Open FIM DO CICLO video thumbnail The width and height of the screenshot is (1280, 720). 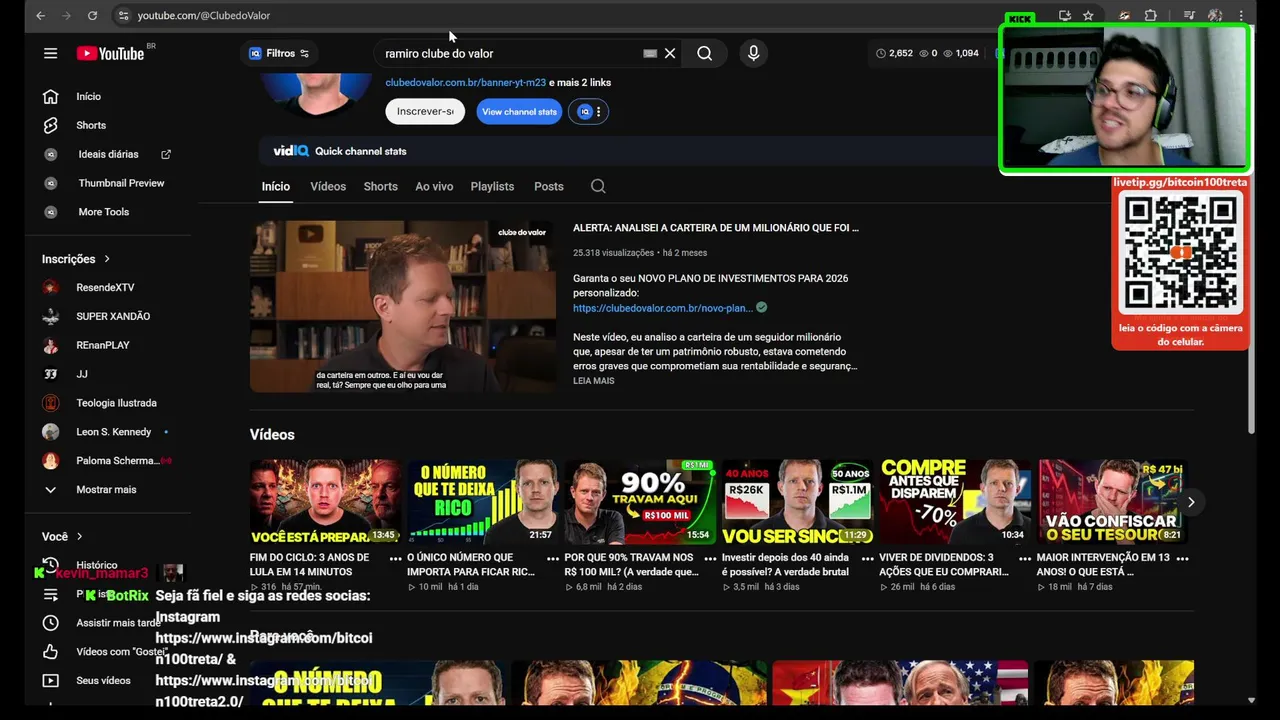tap(325, 502)
